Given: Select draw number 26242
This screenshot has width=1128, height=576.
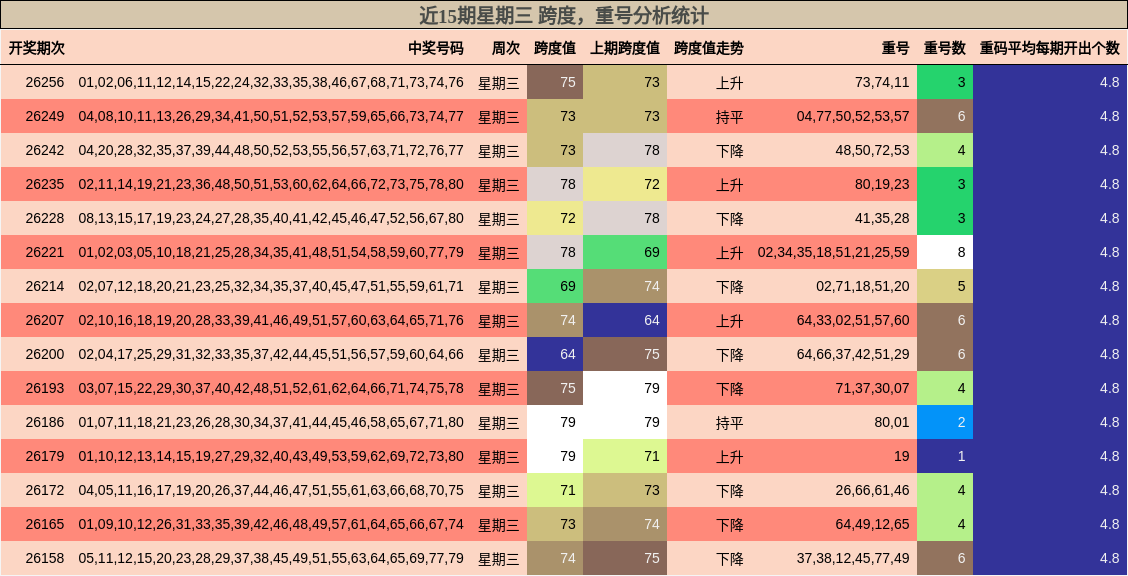Looking at the screenshot, I should [45, 150].
